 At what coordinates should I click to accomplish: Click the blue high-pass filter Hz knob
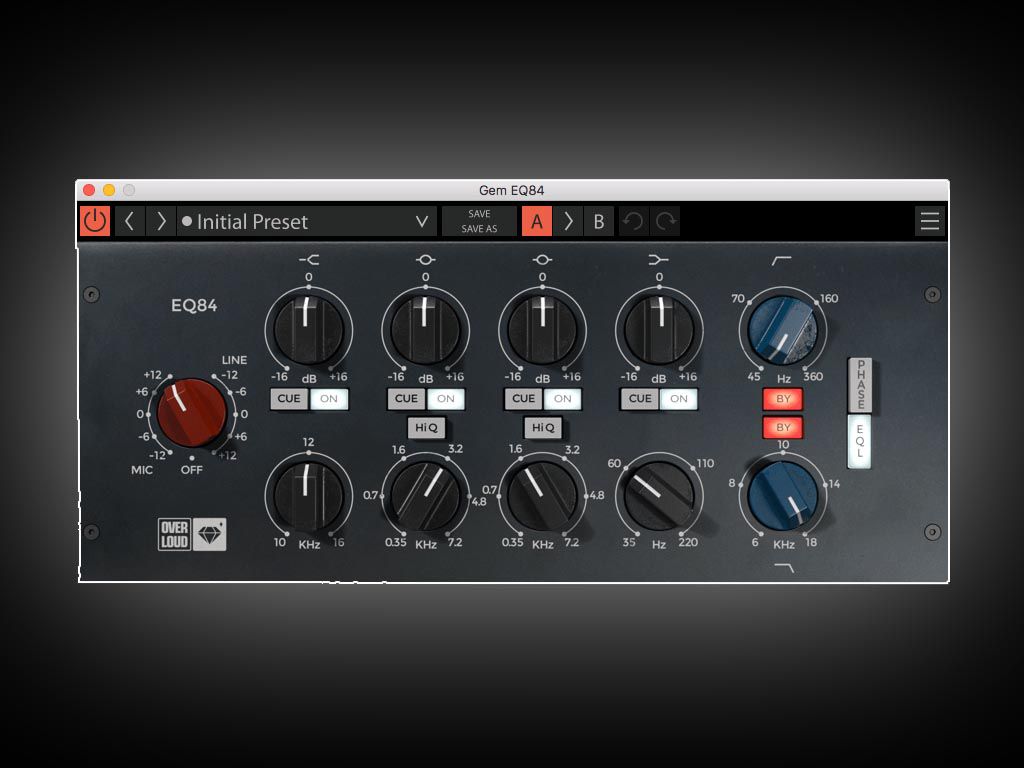pyautogui.click(x=782, y=329)
